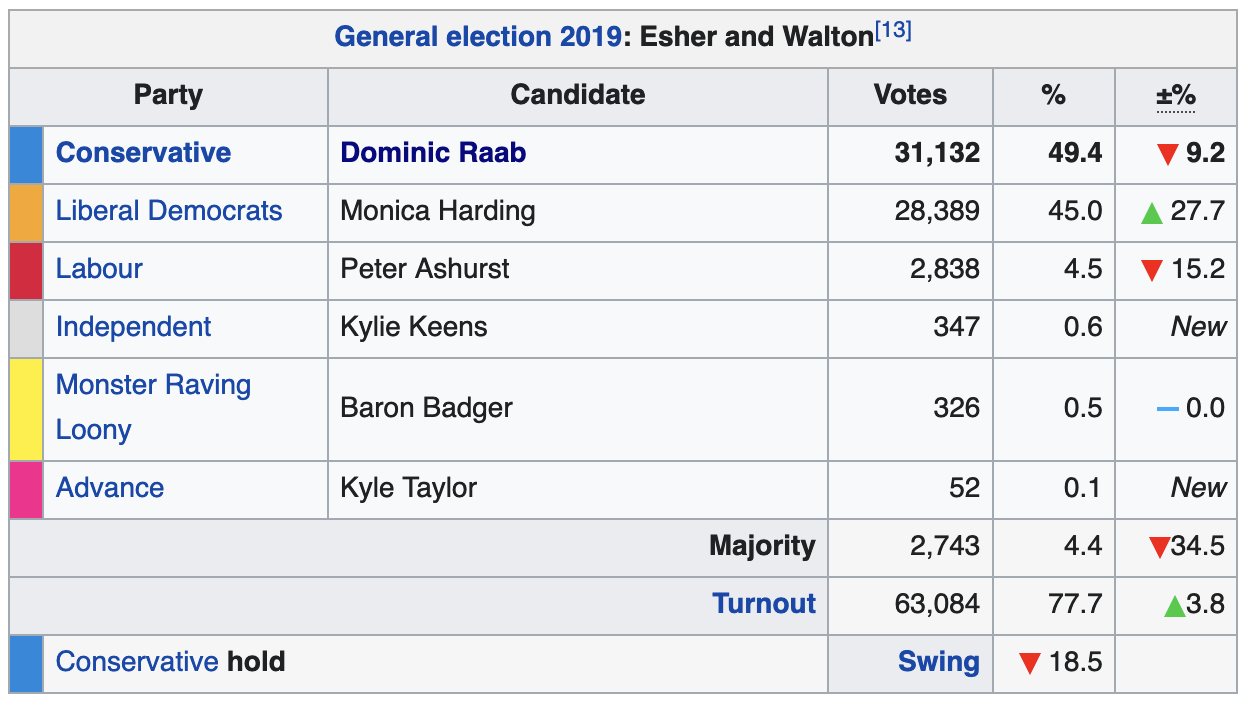Click the red decrease arrow beside 9.2
This screenshot has width=1246, height=702.
pyautogui.click(x=1166, y=155)
